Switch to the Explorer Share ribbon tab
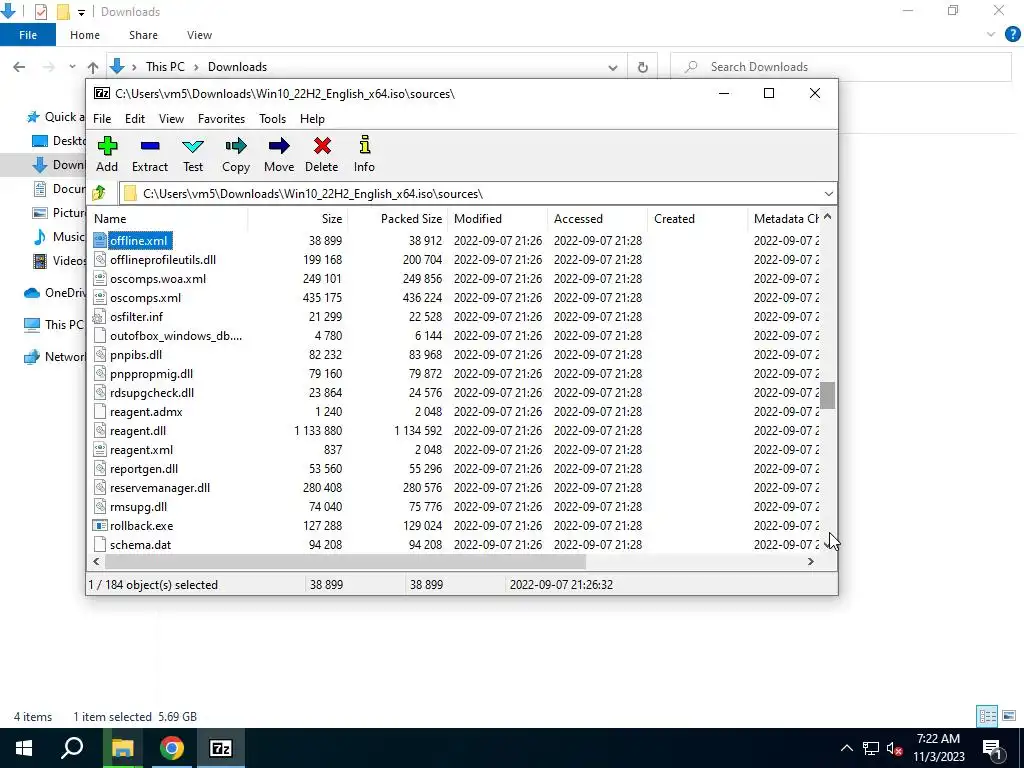 (x=143, y=35)
